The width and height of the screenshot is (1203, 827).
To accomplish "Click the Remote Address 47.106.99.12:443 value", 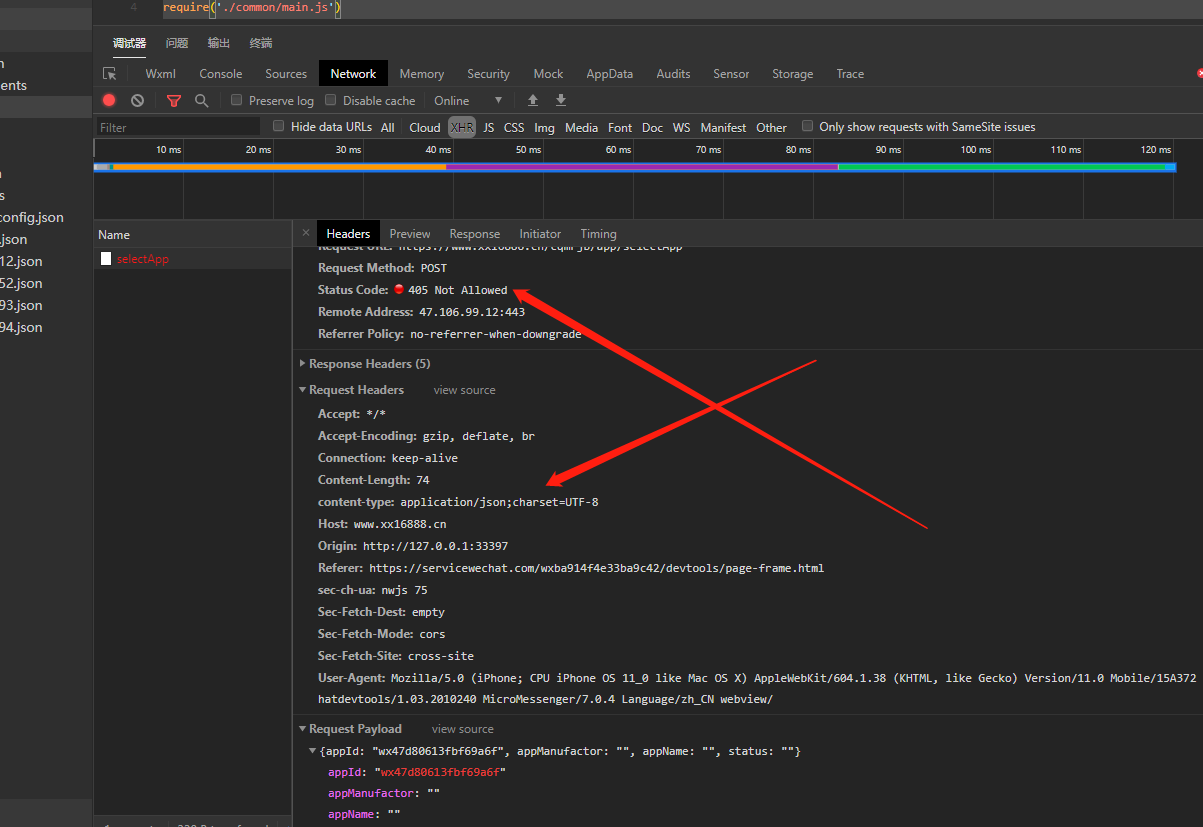I will click(472, 312).
